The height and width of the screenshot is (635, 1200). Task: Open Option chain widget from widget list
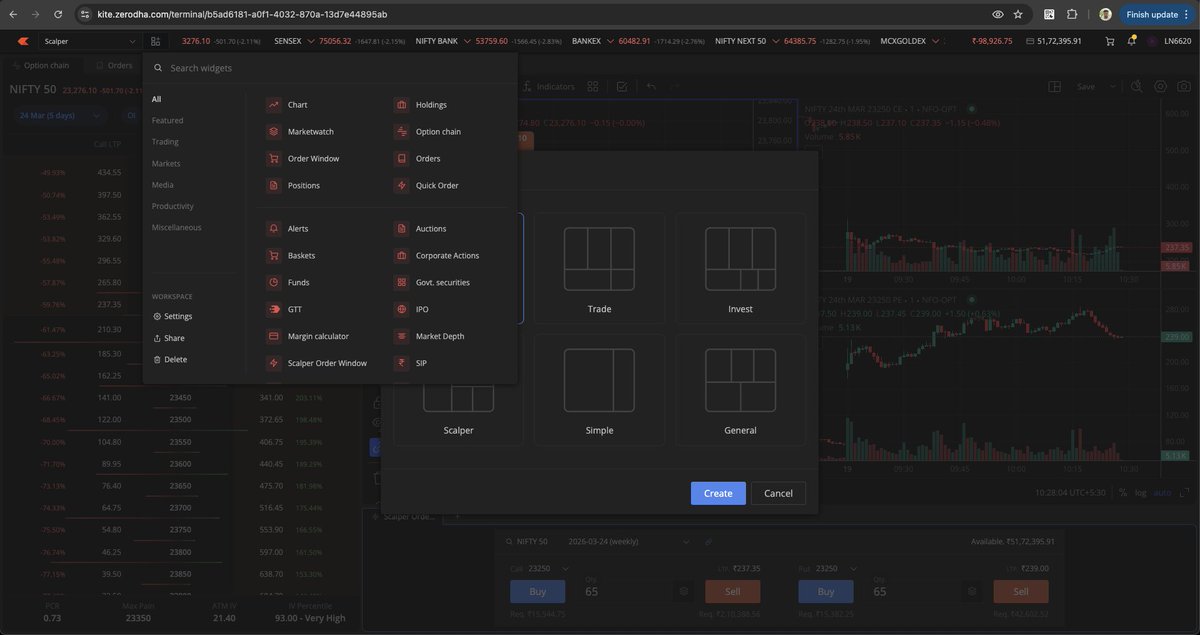coord(428,132)
